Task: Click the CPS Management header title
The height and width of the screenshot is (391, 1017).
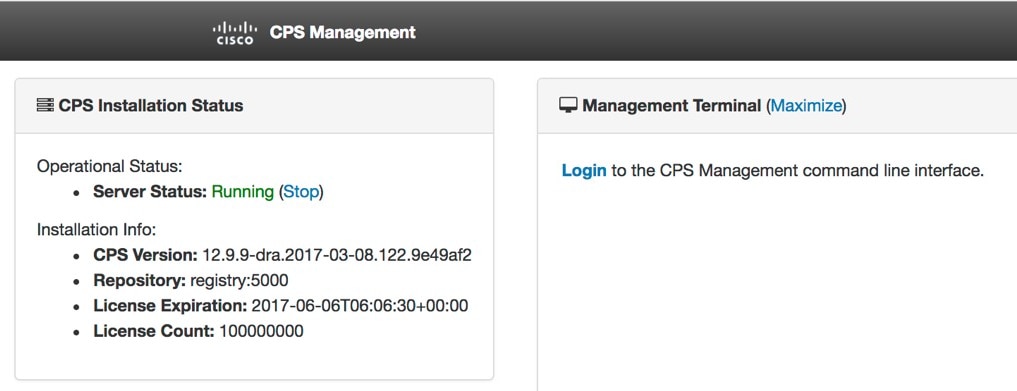Action: 342,32
